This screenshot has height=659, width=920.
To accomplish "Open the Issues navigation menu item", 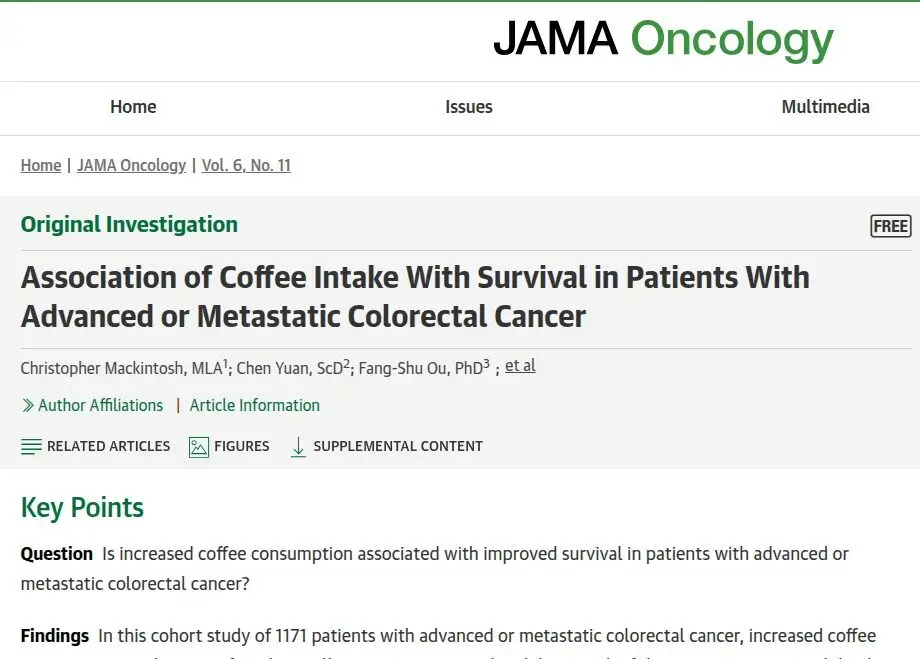I will point(469,107).
